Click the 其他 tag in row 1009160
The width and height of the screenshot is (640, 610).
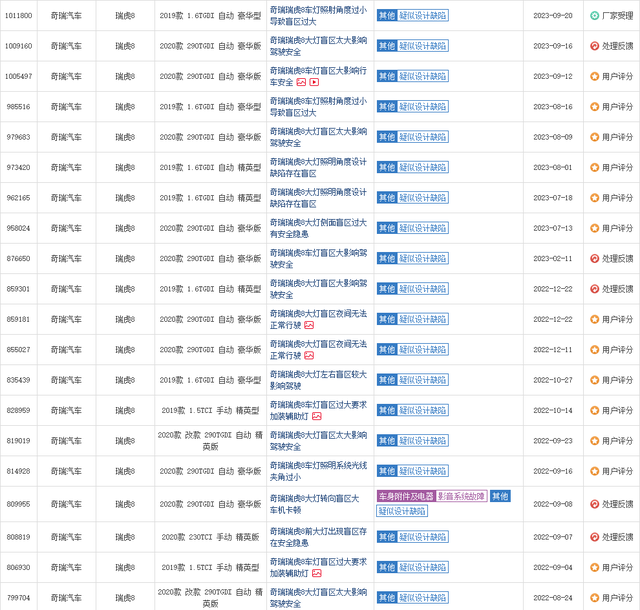[387, 46]
